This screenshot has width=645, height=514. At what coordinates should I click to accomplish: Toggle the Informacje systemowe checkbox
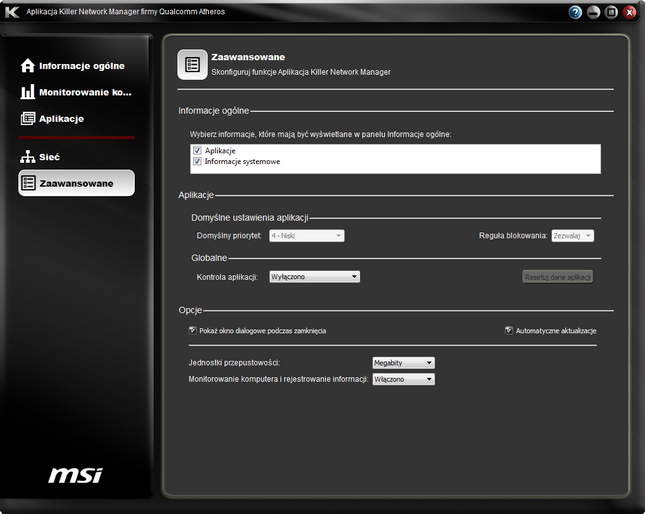(197, 161)
